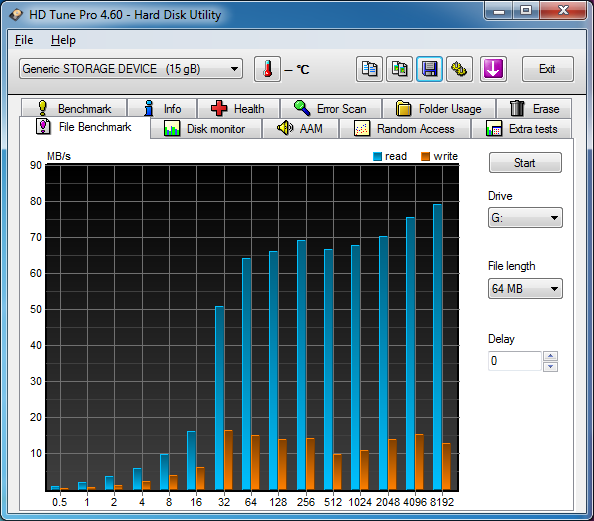Click the Start button
The width and height of the screenshot is (594, 521).
[525, 163]
